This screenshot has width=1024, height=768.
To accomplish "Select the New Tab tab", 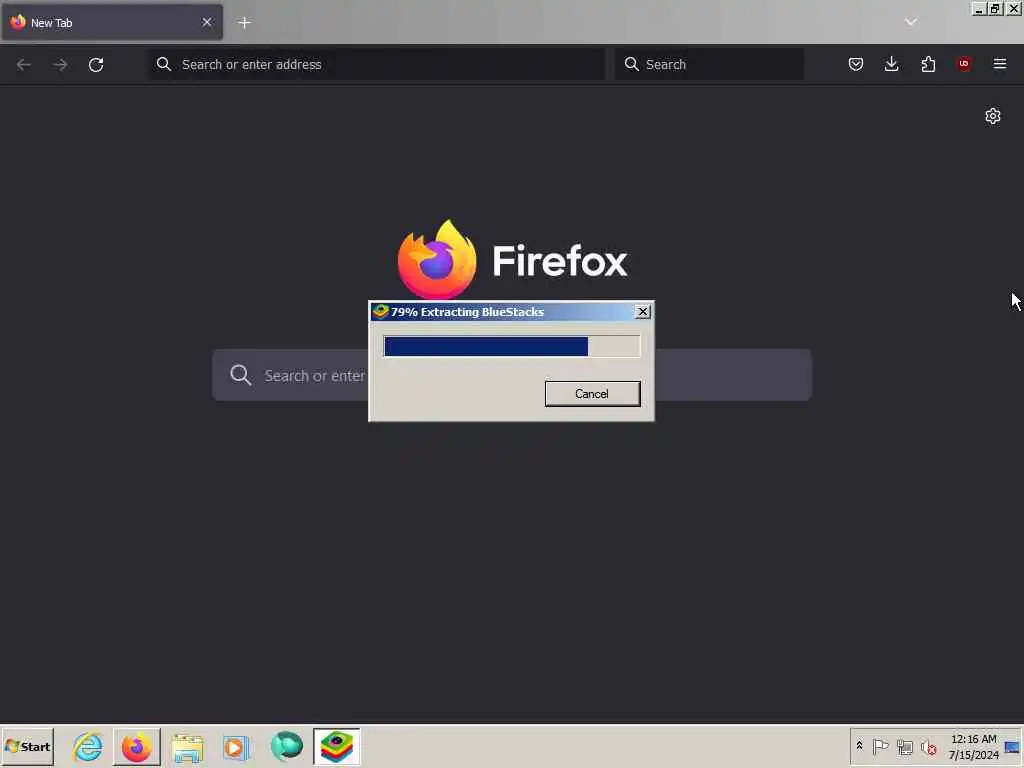I will [112, 22].
